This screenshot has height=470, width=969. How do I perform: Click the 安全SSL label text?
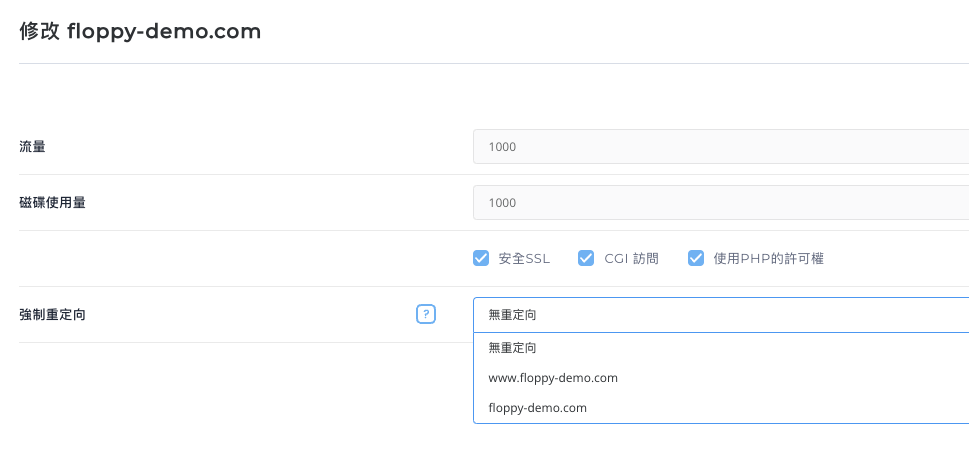point(524,258)
